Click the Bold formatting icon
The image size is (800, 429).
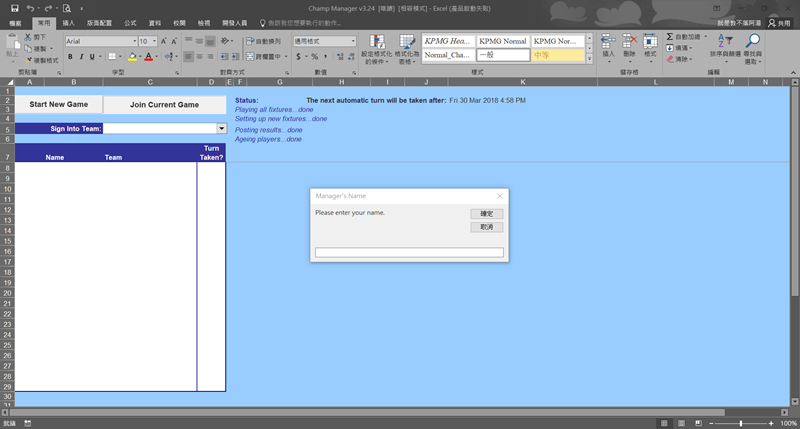pyautogui.click(x=70, y=57)
